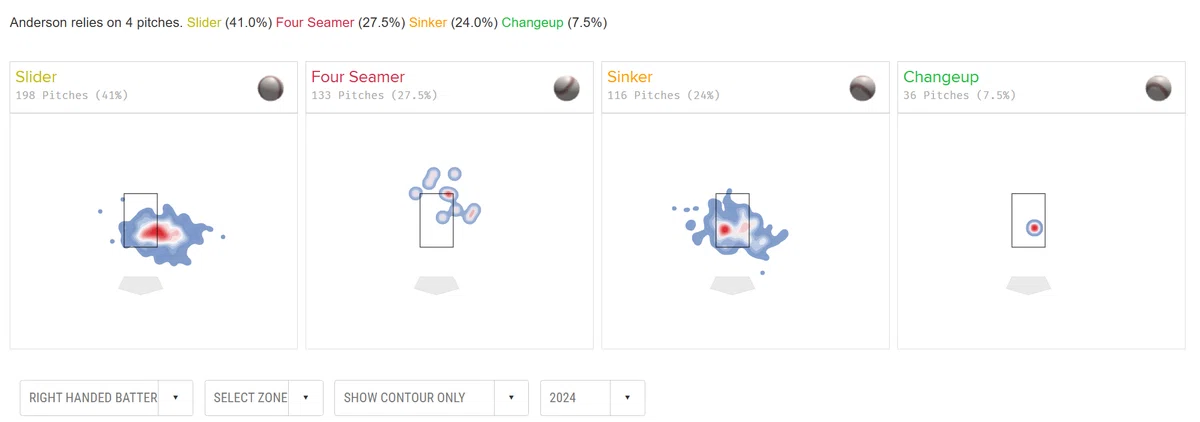This screenshot has width=1200, height=422.
Task: Click the baseball icon in Four Seamer panel
Action: 567,88
